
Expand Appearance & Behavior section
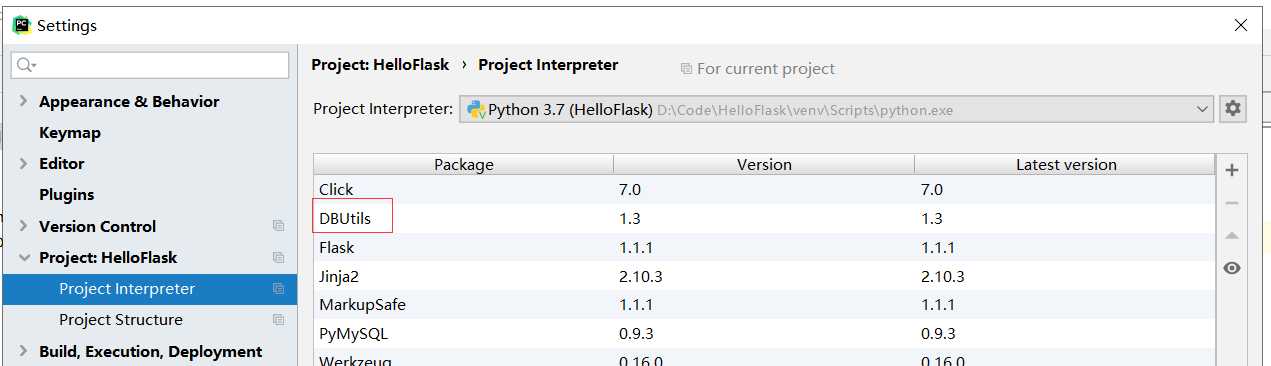click(24, 102)
